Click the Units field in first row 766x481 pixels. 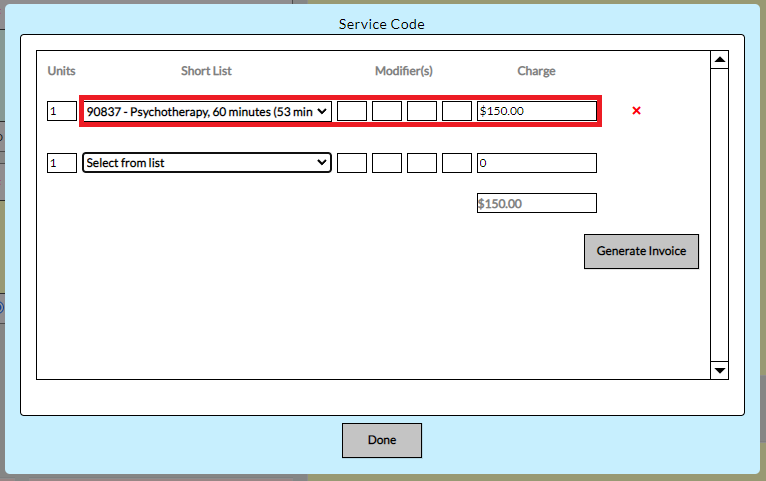click(x=62, y=111)
